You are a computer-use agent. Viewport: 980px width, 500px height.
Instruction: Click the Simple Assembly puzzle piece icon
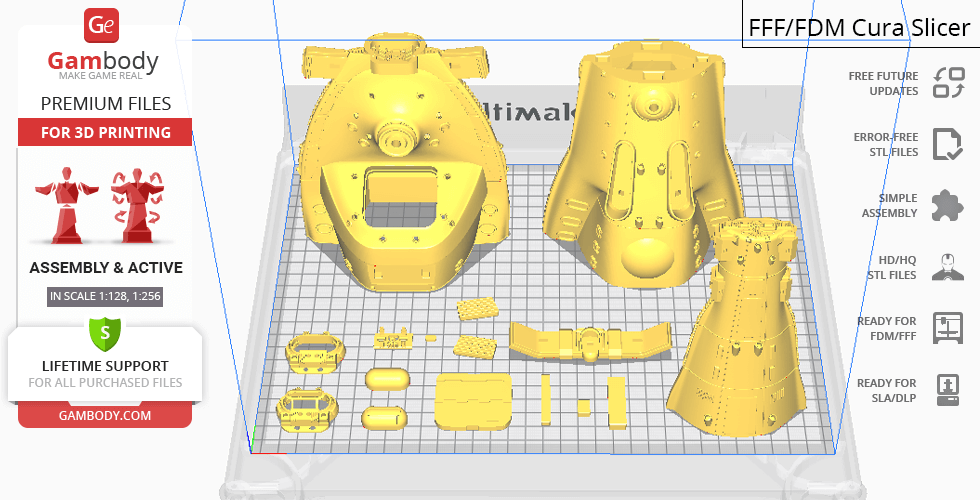tap(946, 206)
